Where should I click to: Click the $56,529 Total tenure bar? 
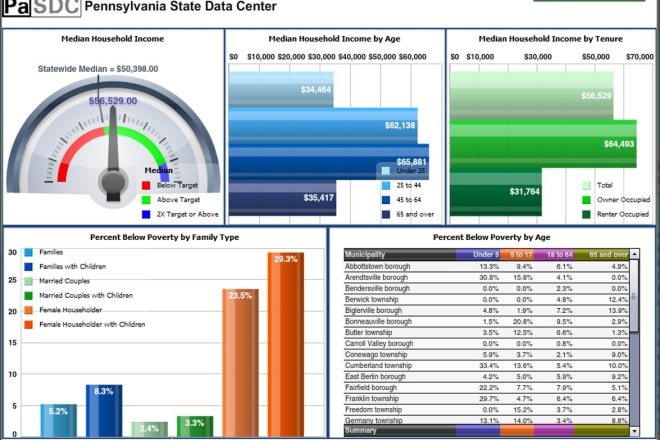point(532,96)
